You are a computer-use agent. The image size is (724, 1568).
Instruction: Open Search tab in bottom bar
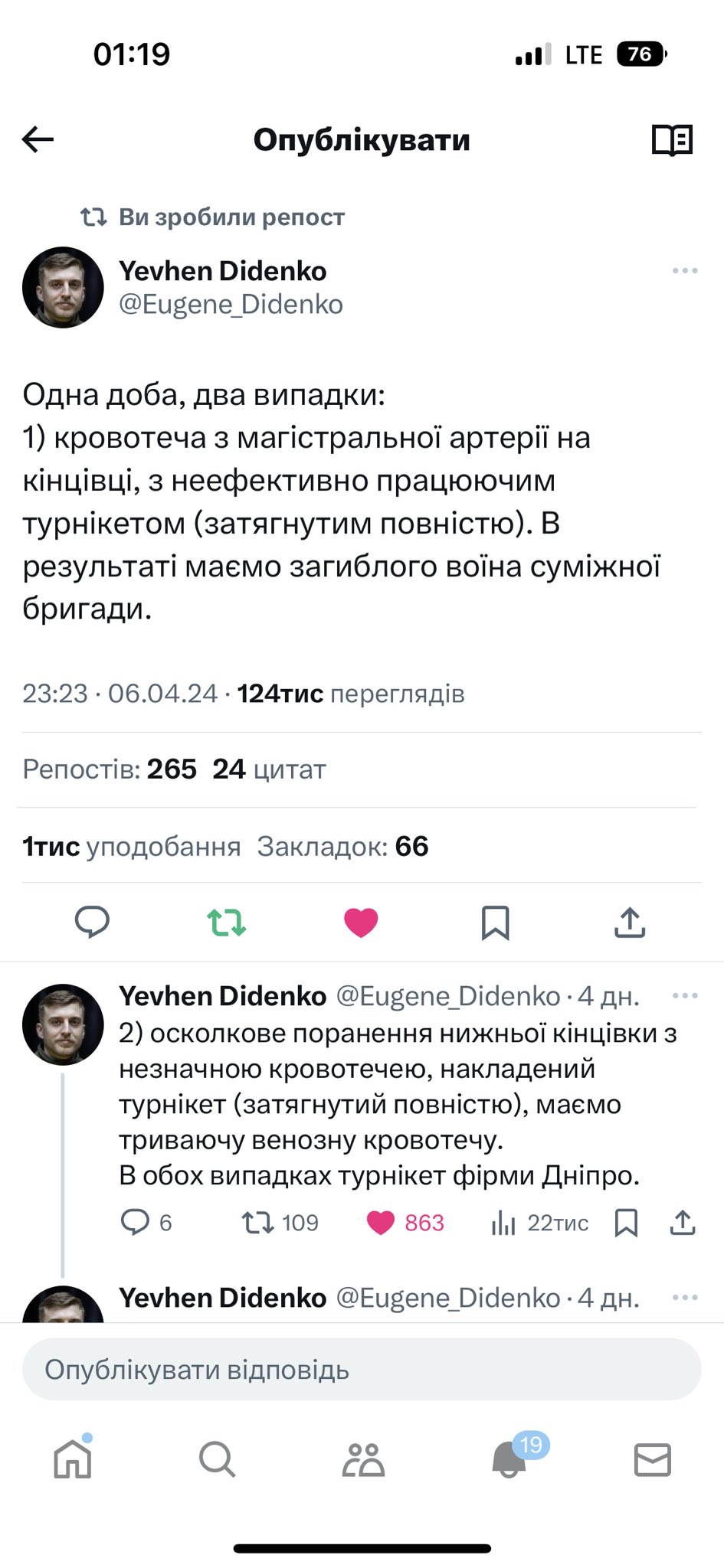click(x=217, y=1459)
